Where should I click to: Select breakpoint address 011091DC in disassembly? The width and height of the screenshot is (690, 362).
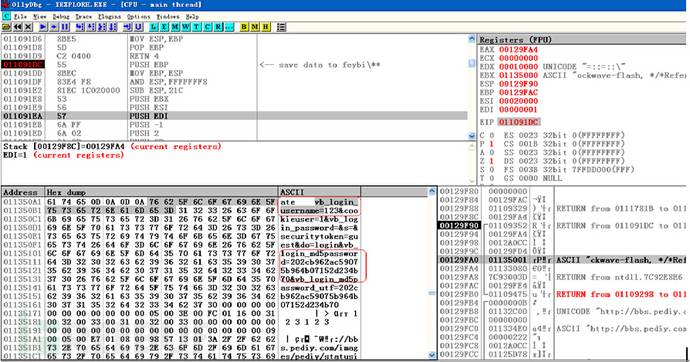23,65
